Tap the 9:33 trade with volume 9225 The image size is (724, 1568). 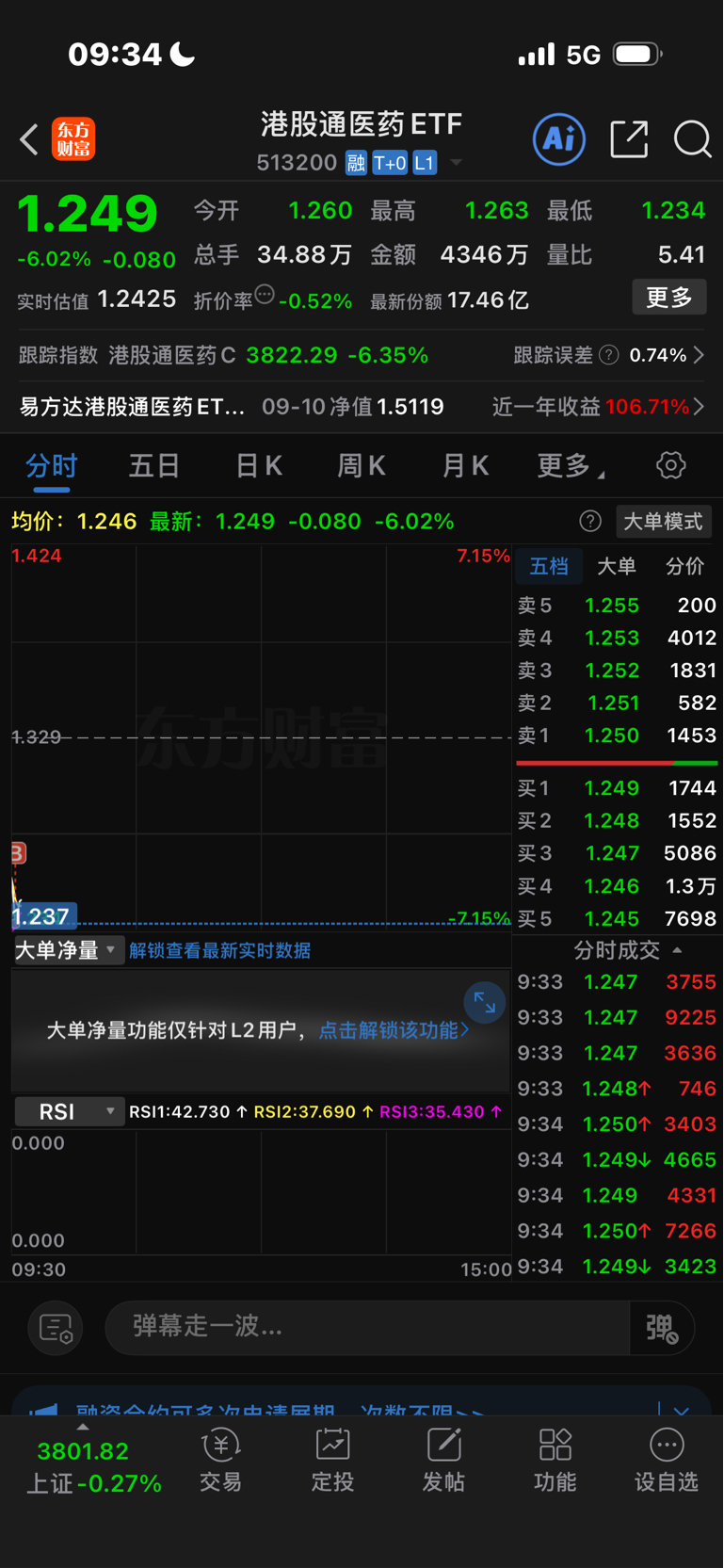[618, 1018]
